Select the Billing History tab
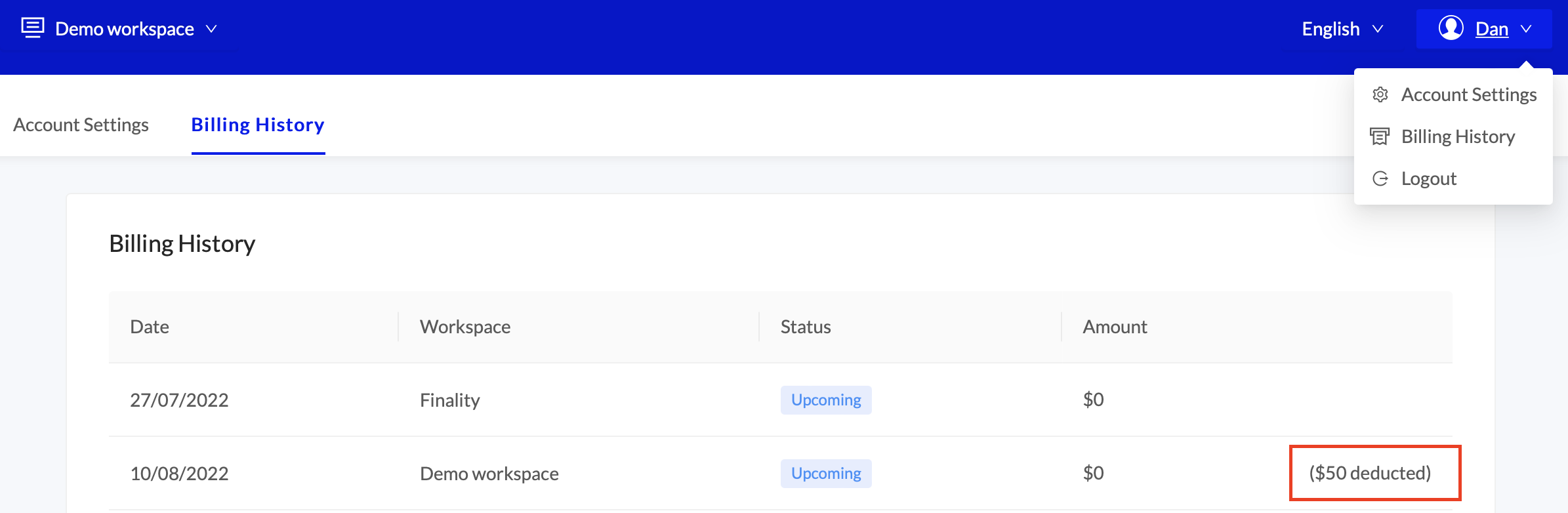The height and width of the screenshot is (513, 1568). [258, 125]
